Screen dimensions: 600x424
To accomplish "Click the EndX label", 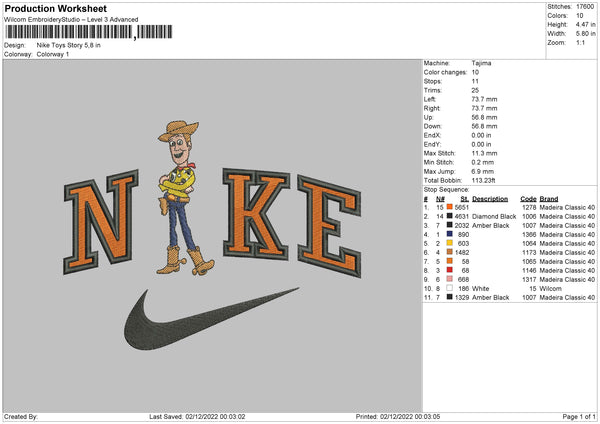I will click(x=432, y=135).
